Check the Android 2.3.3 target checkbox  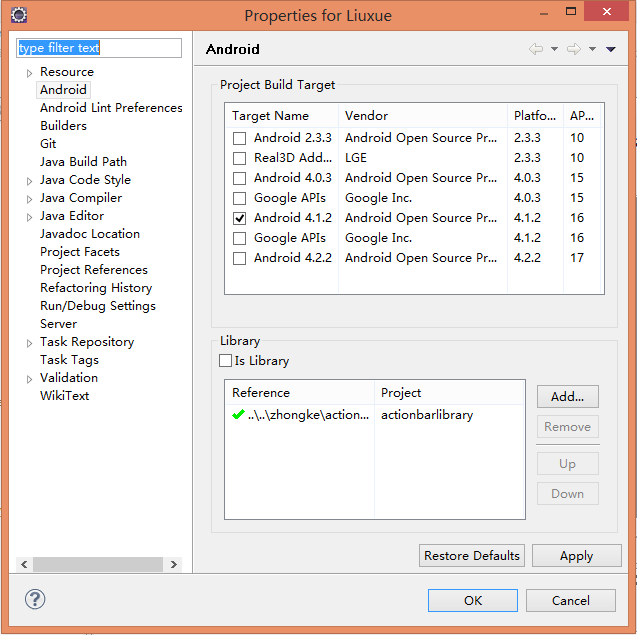pyautogui.click(x=239, y=138)
